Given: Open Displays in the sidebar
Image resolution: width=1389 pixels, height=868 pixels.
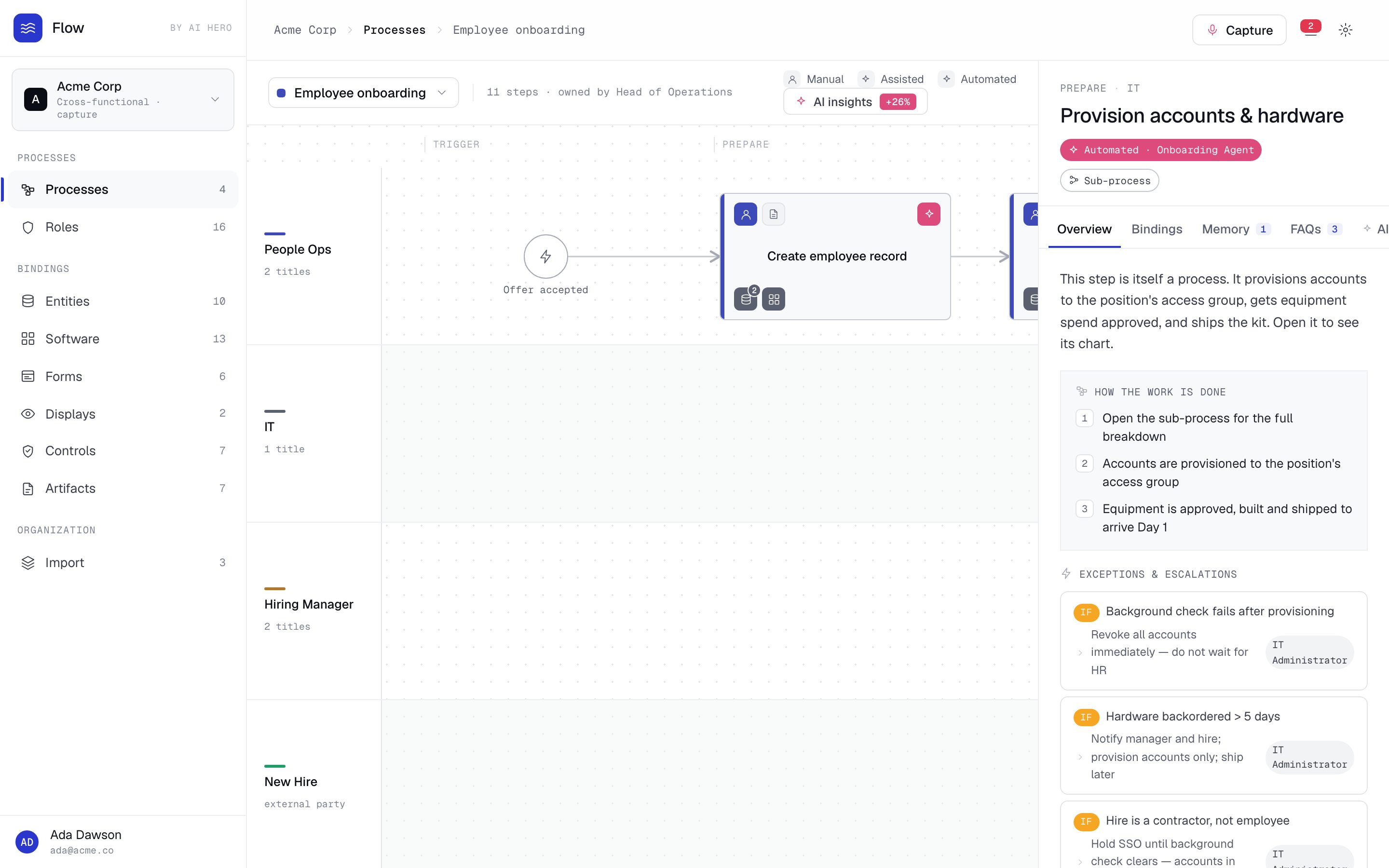Looking at the screenshot, I should 123,413.
